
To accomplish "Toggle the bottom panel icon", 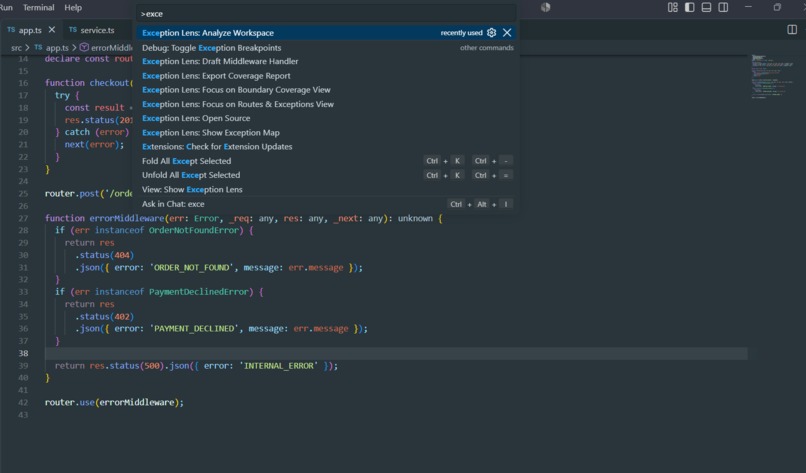I will 706,7.
